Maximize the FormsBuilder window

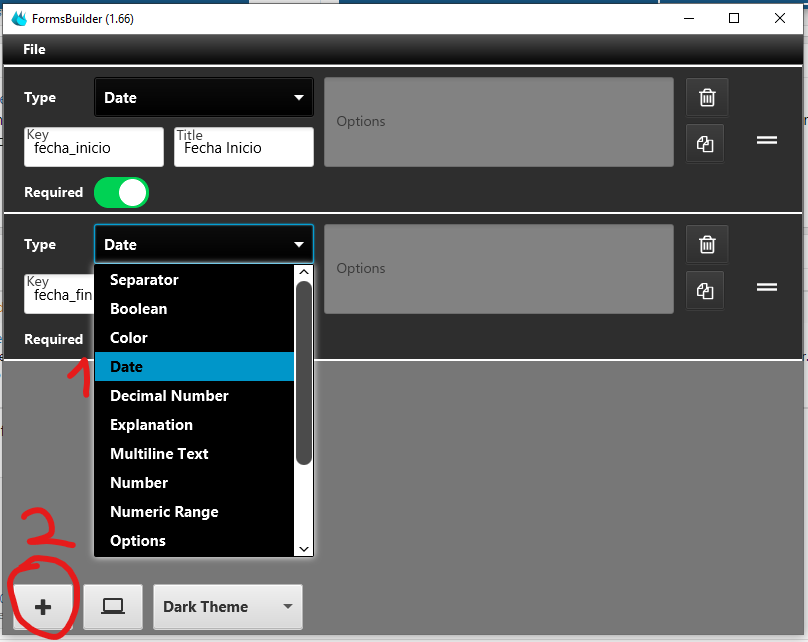(x=734, y=19)
